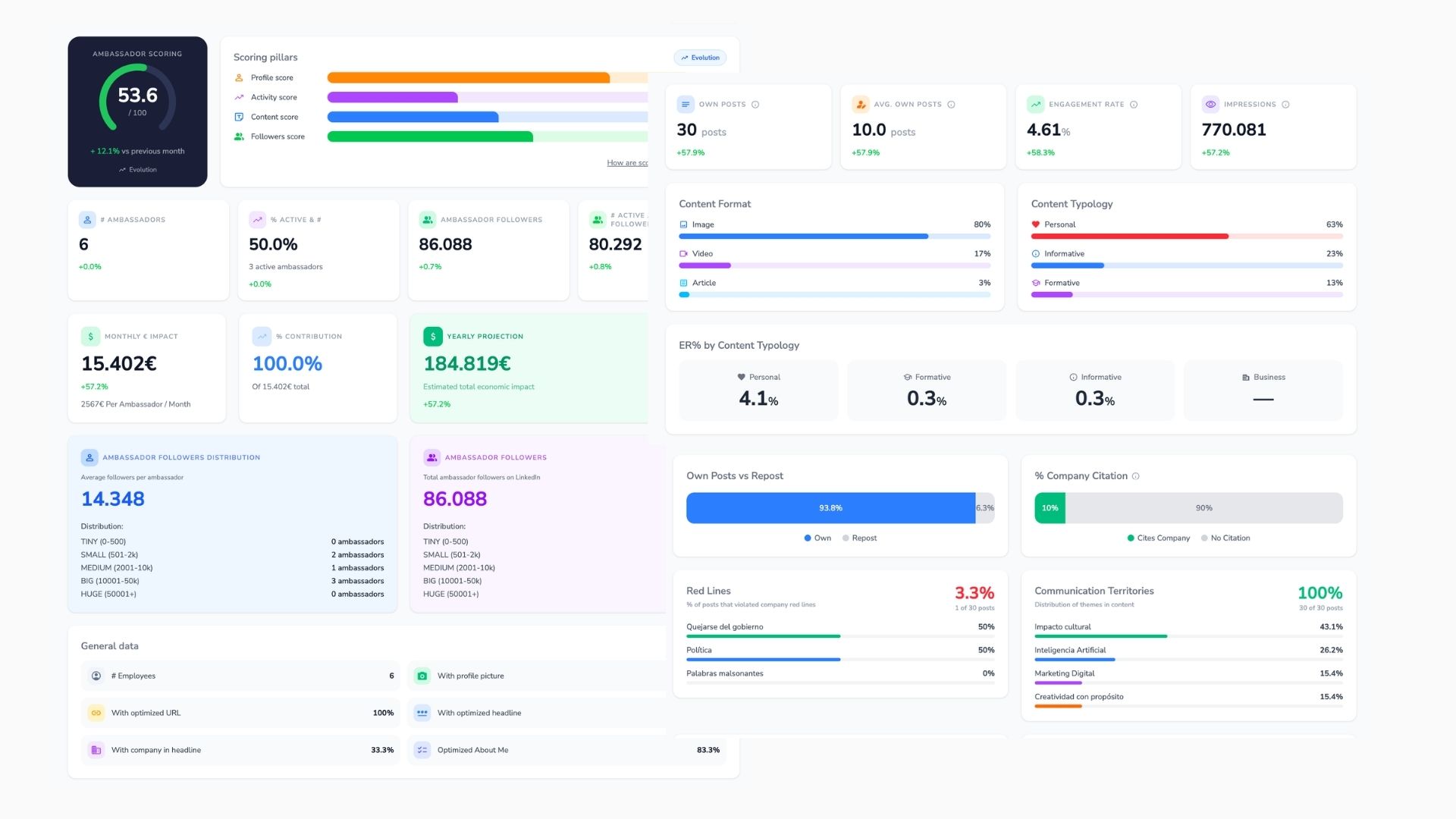The height and width of the screenshot is (819, 1456).
Task: Click the With company in headline icon
Action: tap(96, 750)
